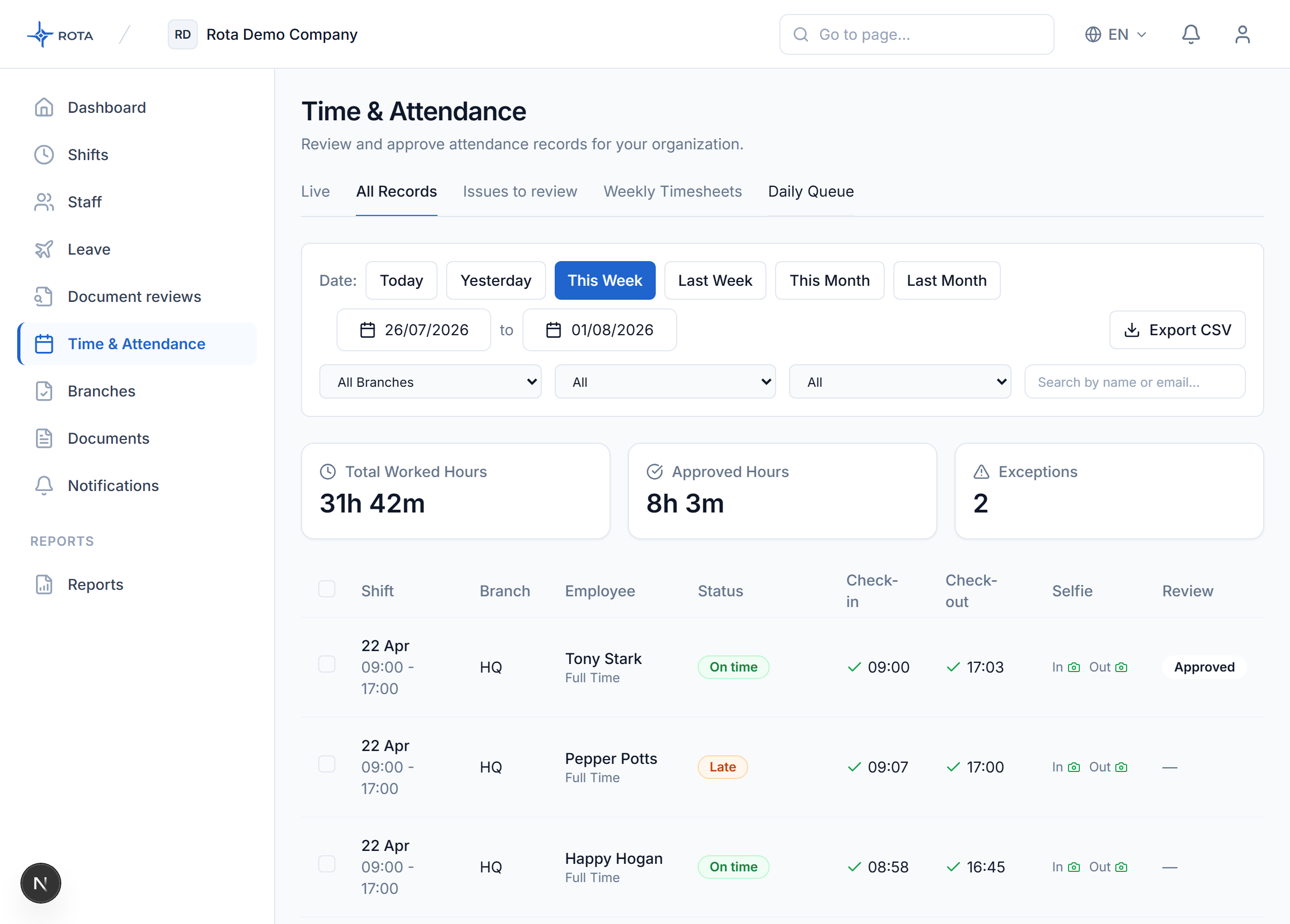This screenshot has width=1290, height=924.
Task: Check the Tony Stark row checkbox
Action: click(326, 663)
